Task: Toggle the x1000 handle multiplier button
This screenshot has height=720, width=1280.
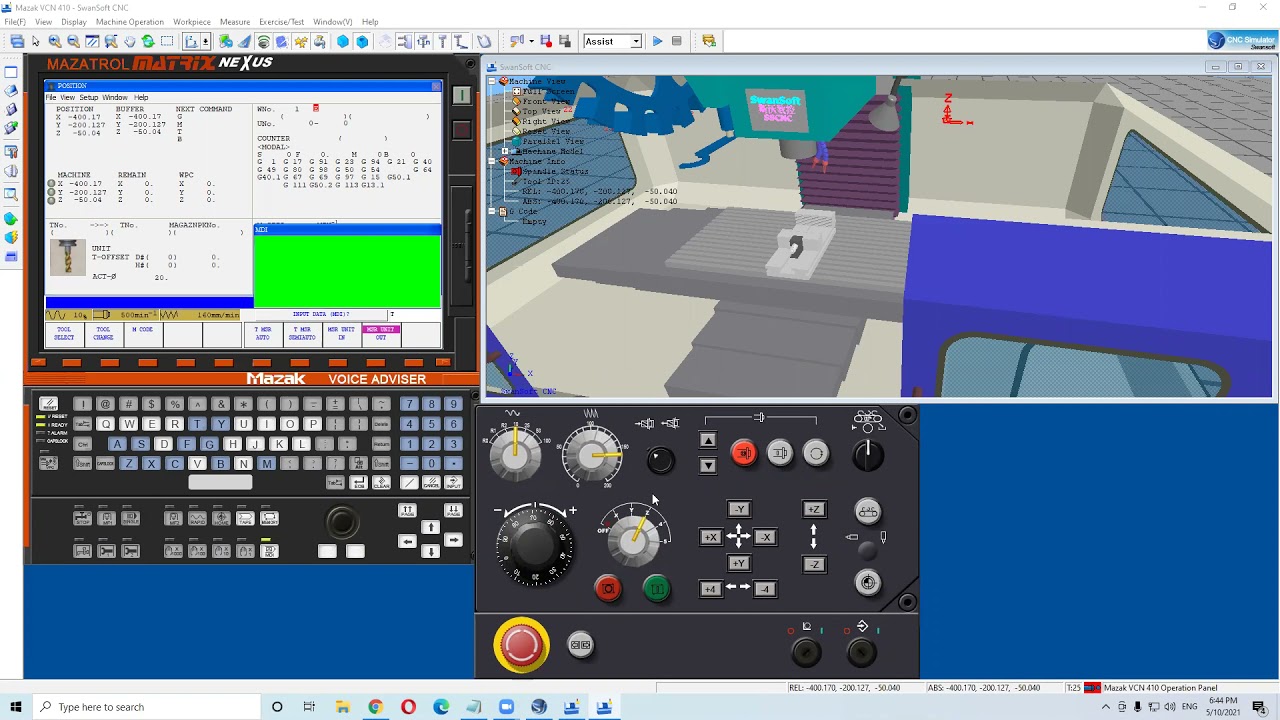Action: (x=173, y=551)
